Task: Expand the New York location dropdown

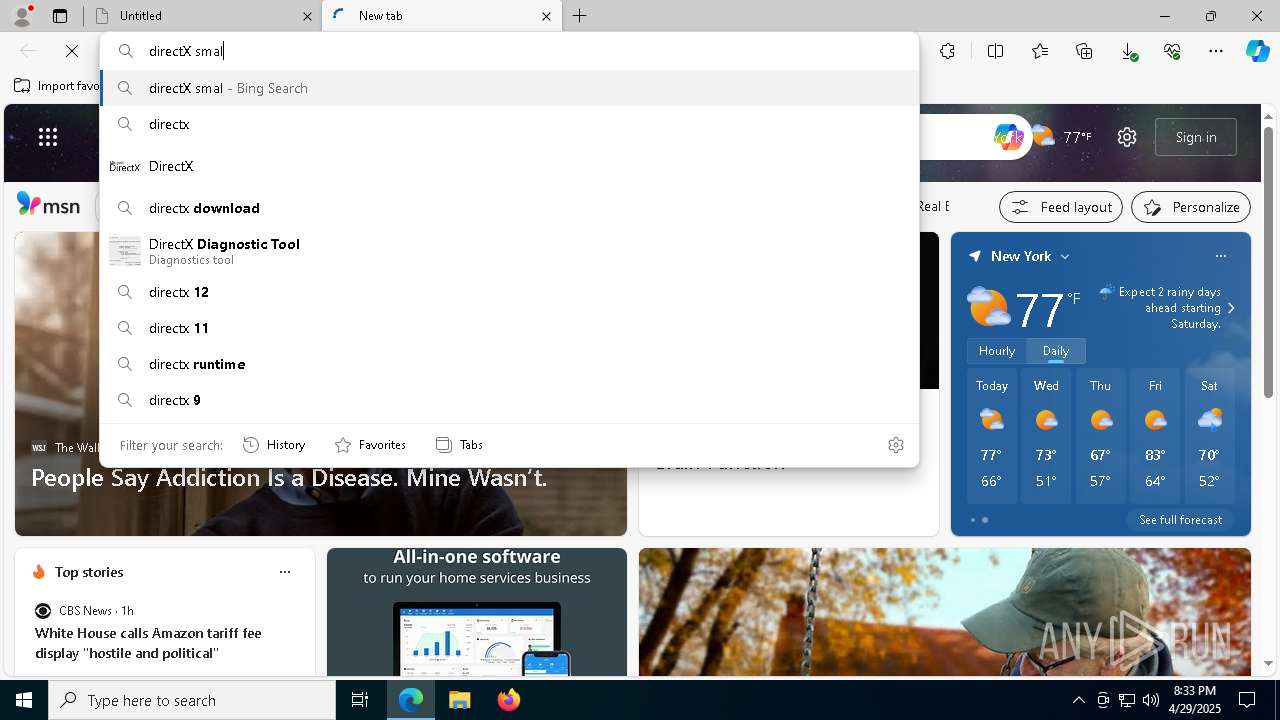Action: (x=1065, y=257)
